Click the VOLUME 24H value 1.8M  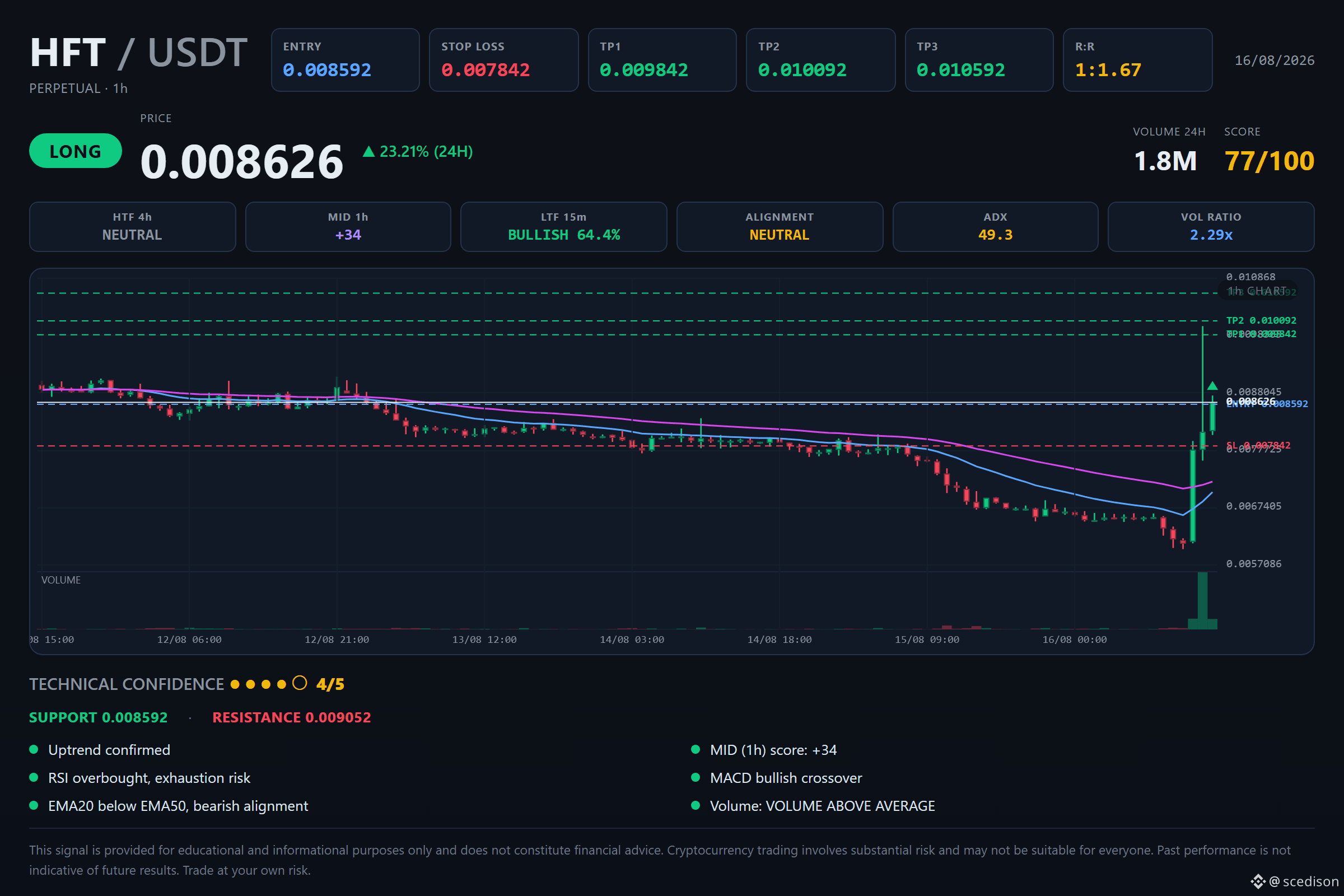coord(1165,161)
